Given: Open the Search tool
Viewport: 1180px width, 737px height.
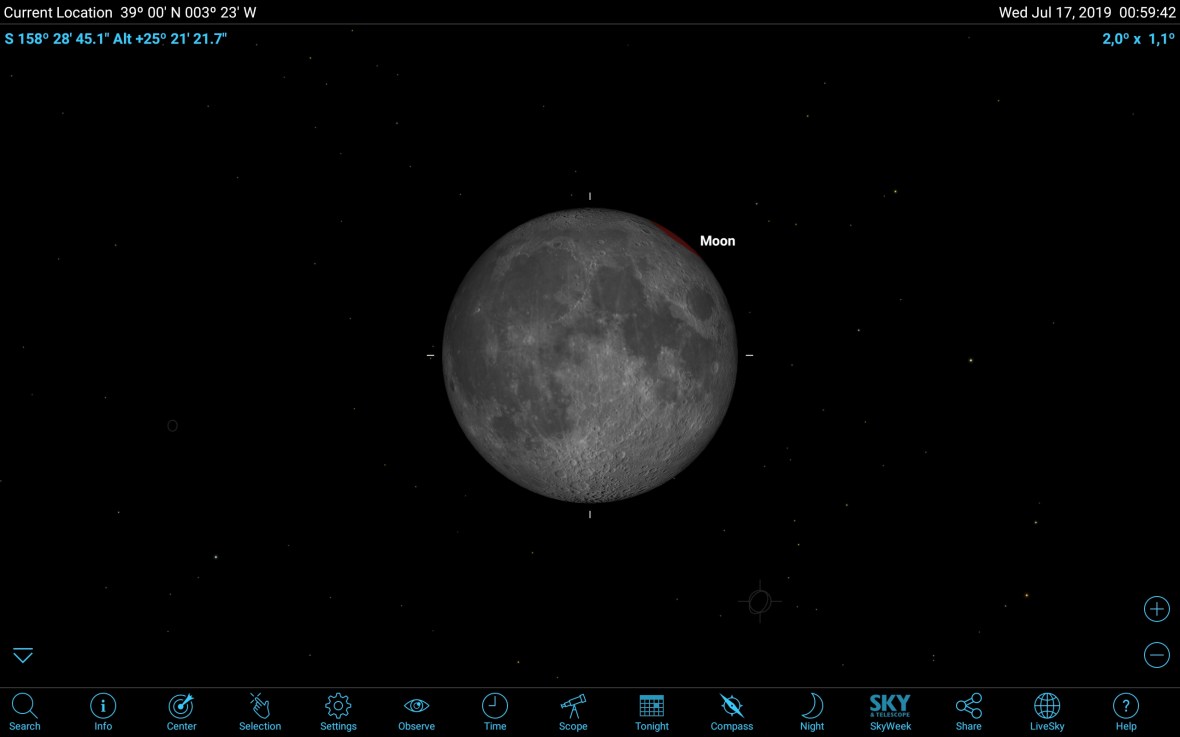Looking at the screenshot, I should tap(24, 711).
